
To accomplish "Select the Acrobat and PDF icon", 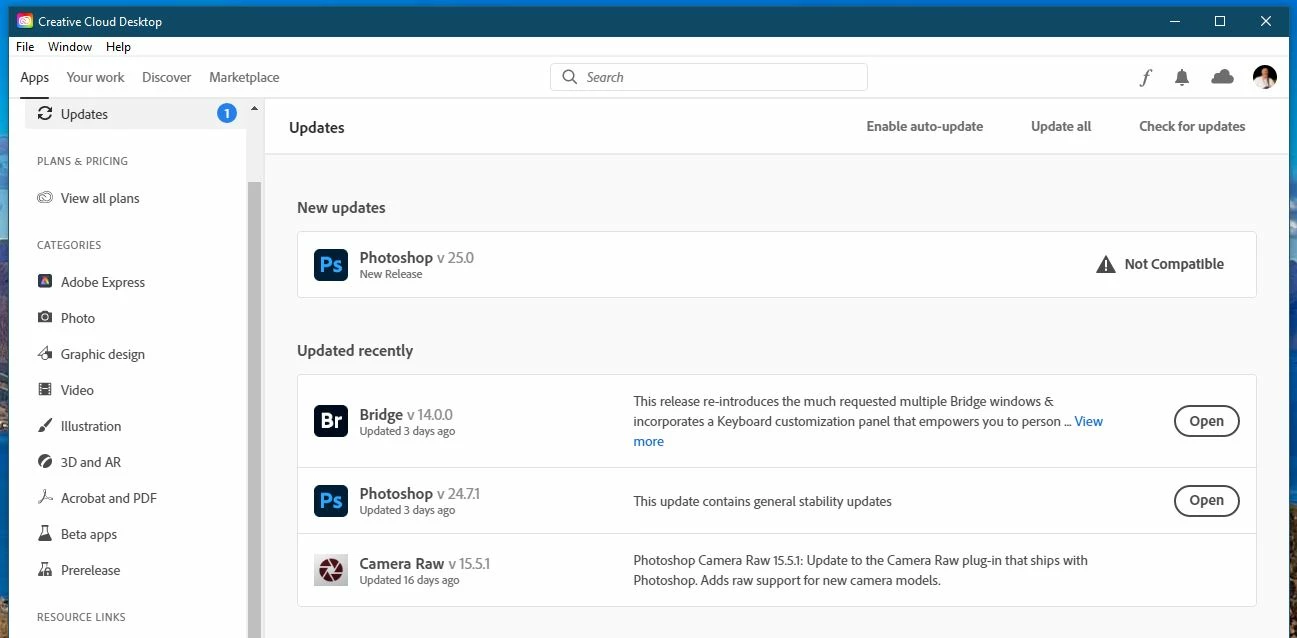I will tap(45, 498).
